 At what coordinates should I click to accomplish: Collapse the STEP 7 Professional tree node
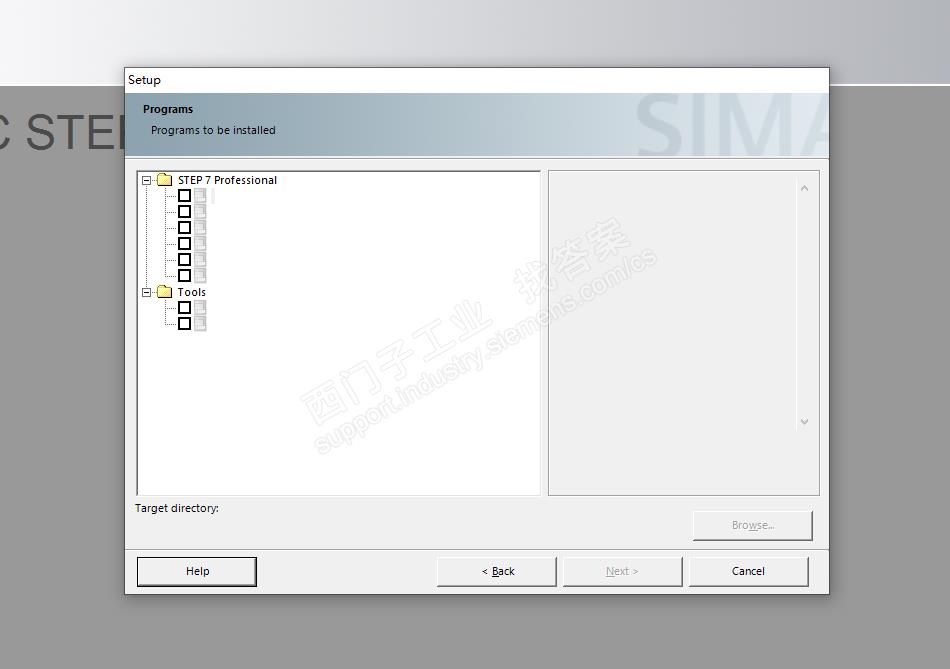pos(147,181)
